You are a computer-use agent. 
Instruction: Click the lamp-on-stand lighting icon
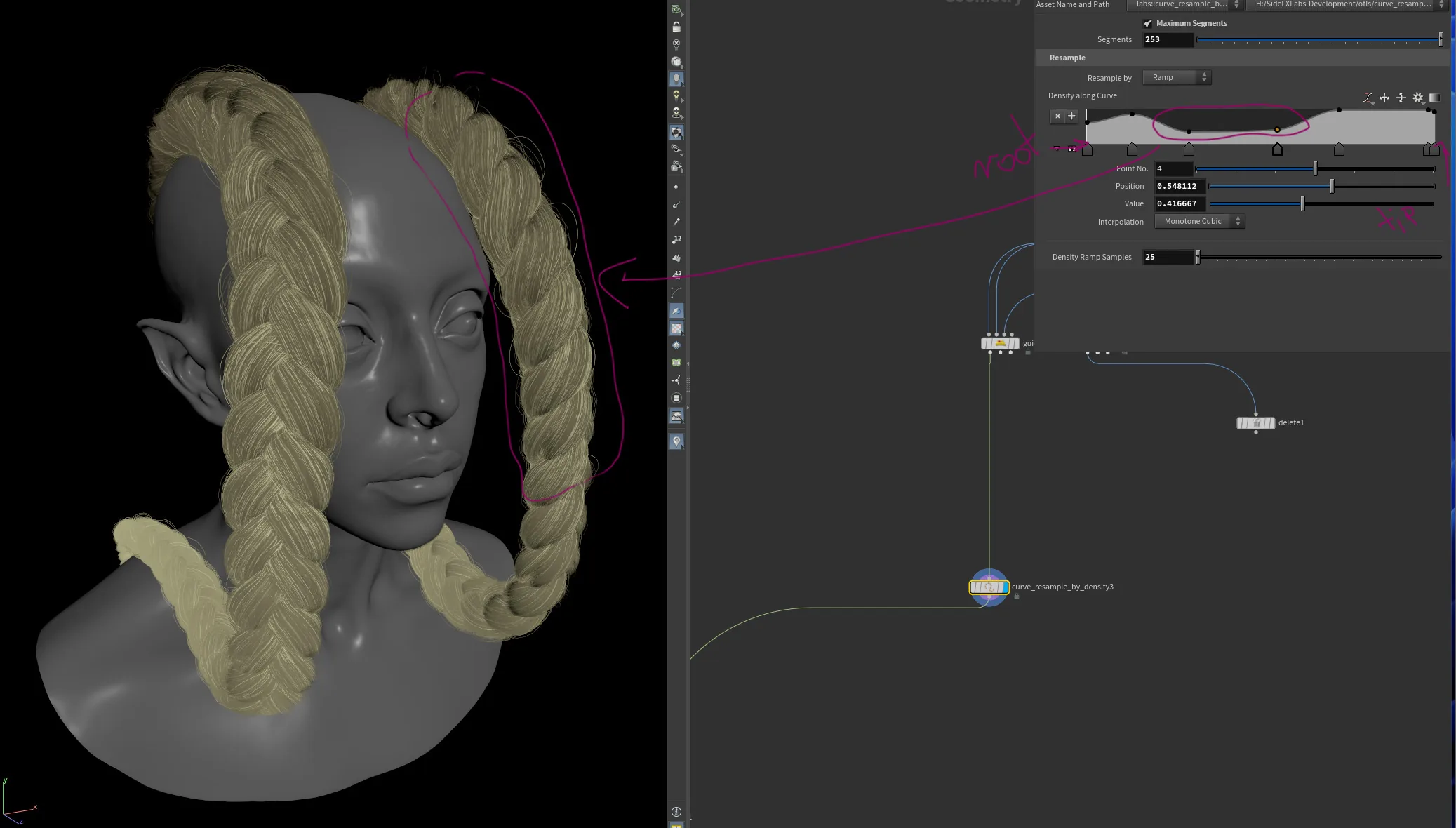point(676,112)
